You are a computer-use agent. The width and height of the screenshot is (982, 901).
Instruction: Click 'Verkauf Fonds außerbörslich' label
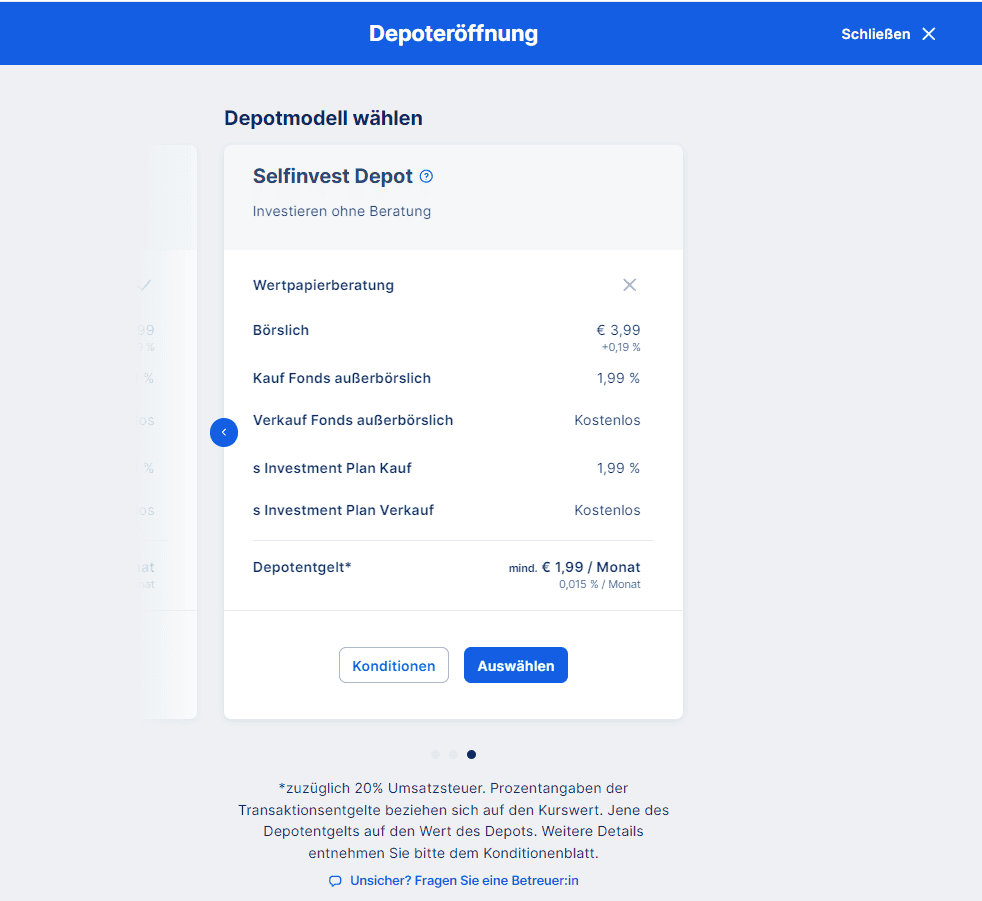point(353,420)
